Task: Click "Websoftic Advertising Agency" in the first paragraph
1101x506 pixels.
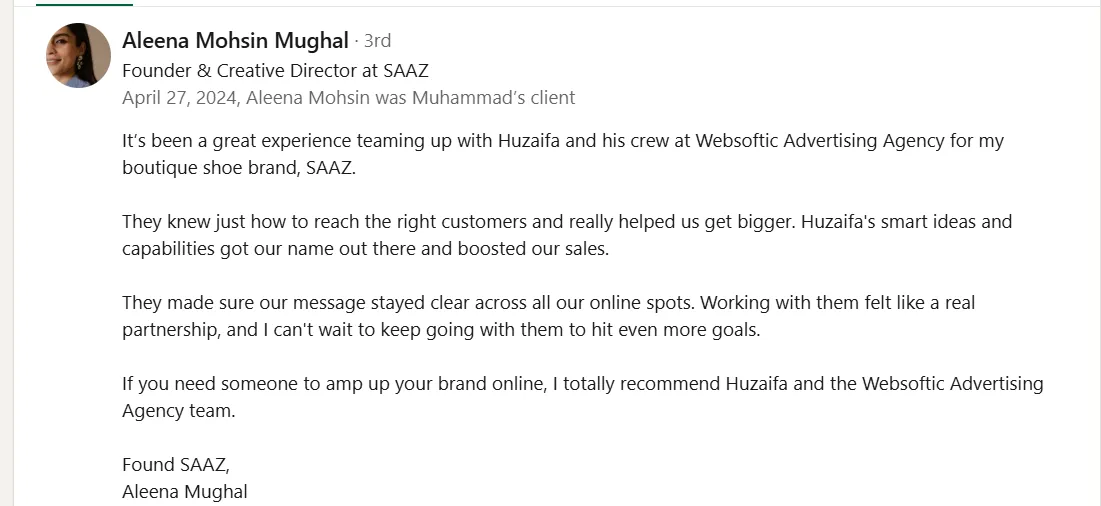Action: (x=820, y=141)
